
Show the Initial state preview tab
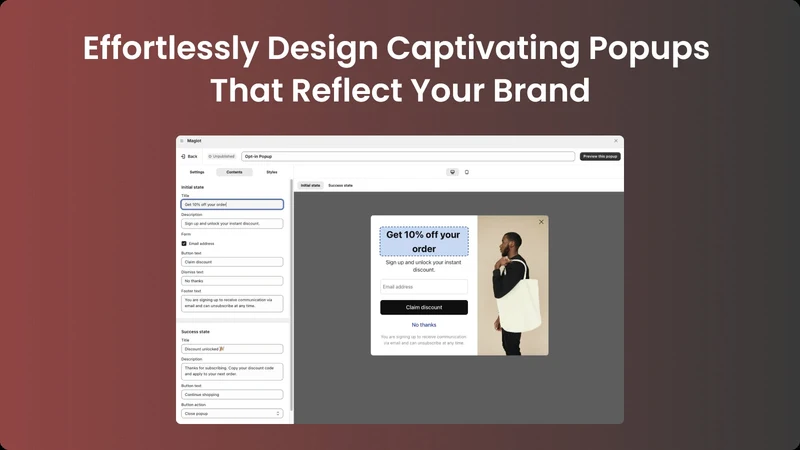tap(310, 186)
